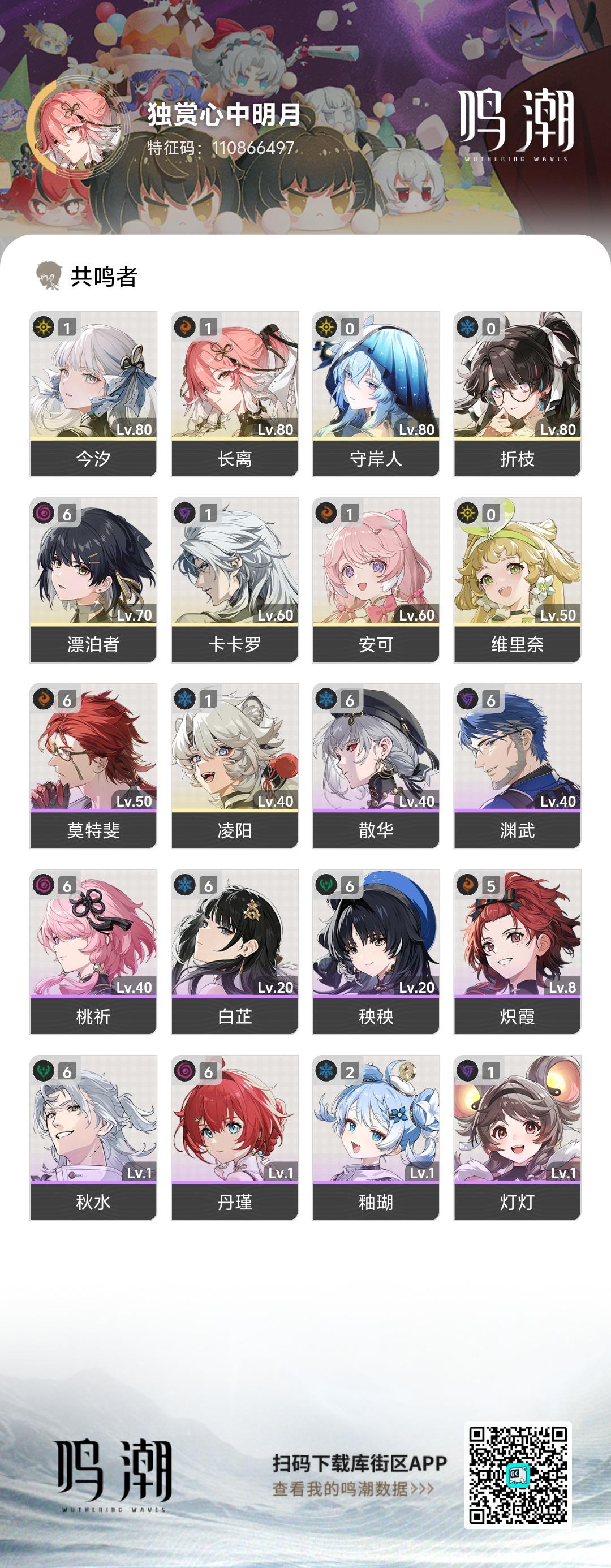Click the element icon on 今汐's card

point(43,328)
